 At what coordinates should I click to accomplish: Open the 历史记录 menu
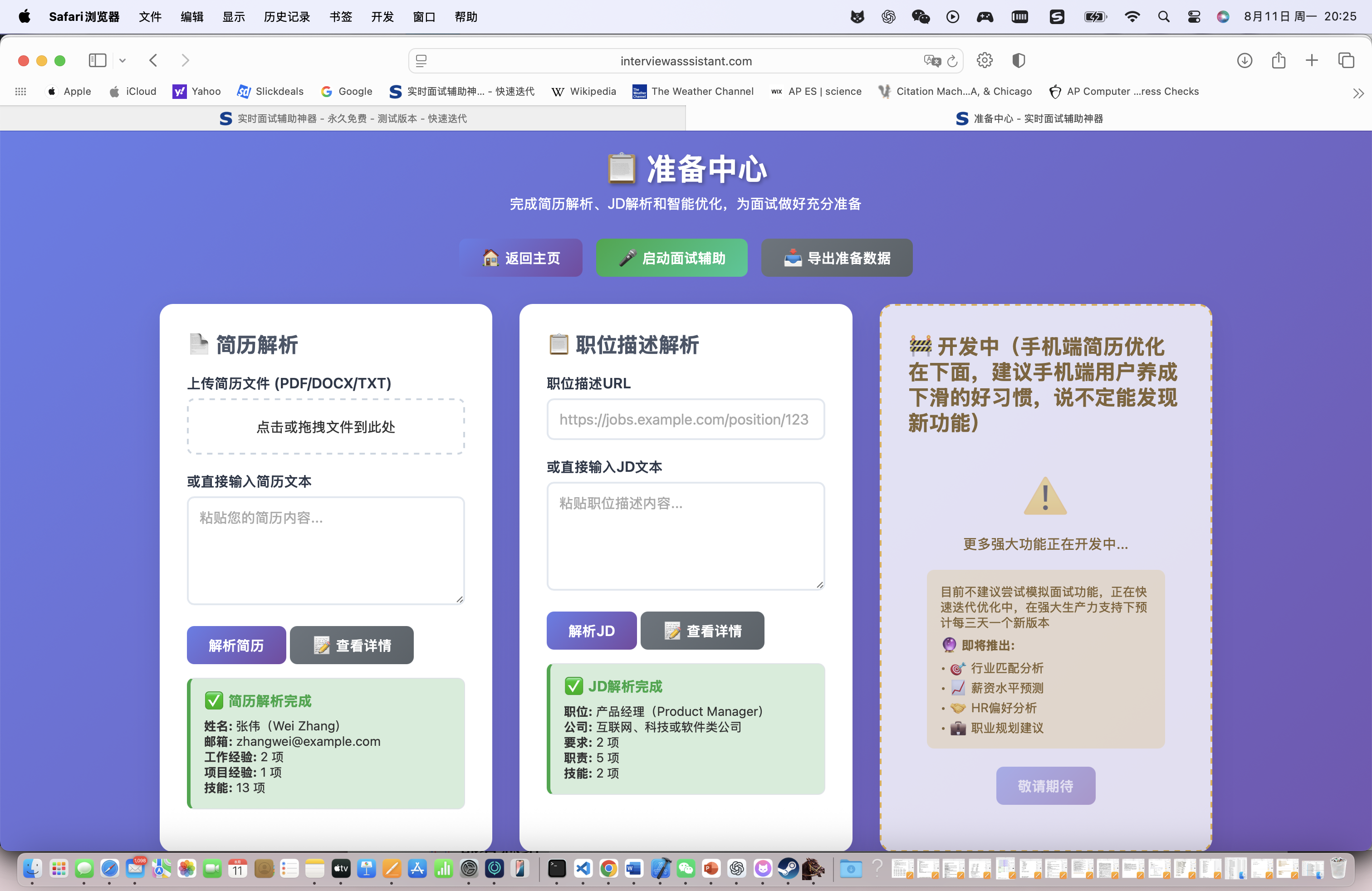(286, 17)
